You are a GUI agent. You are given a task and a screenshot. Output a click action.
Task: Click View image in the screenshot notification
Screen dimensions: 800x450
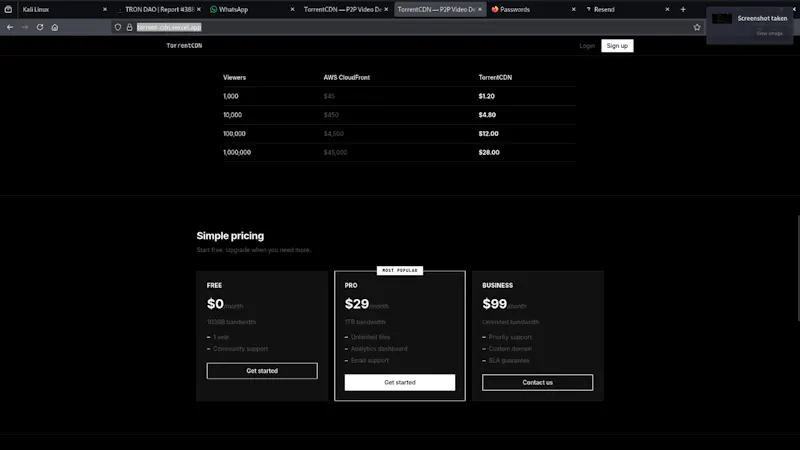[x=769, y=33]
